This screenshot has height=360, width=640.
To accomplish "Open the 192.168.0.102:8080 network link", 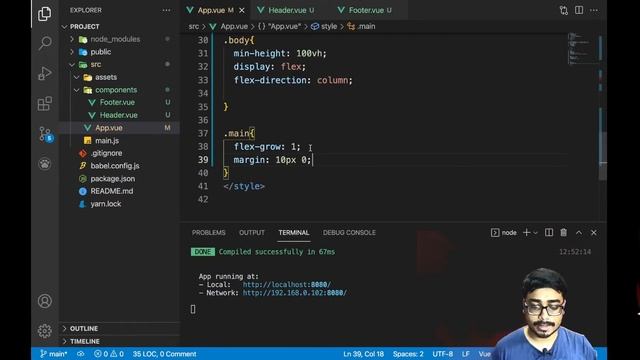I will [294, 293].
